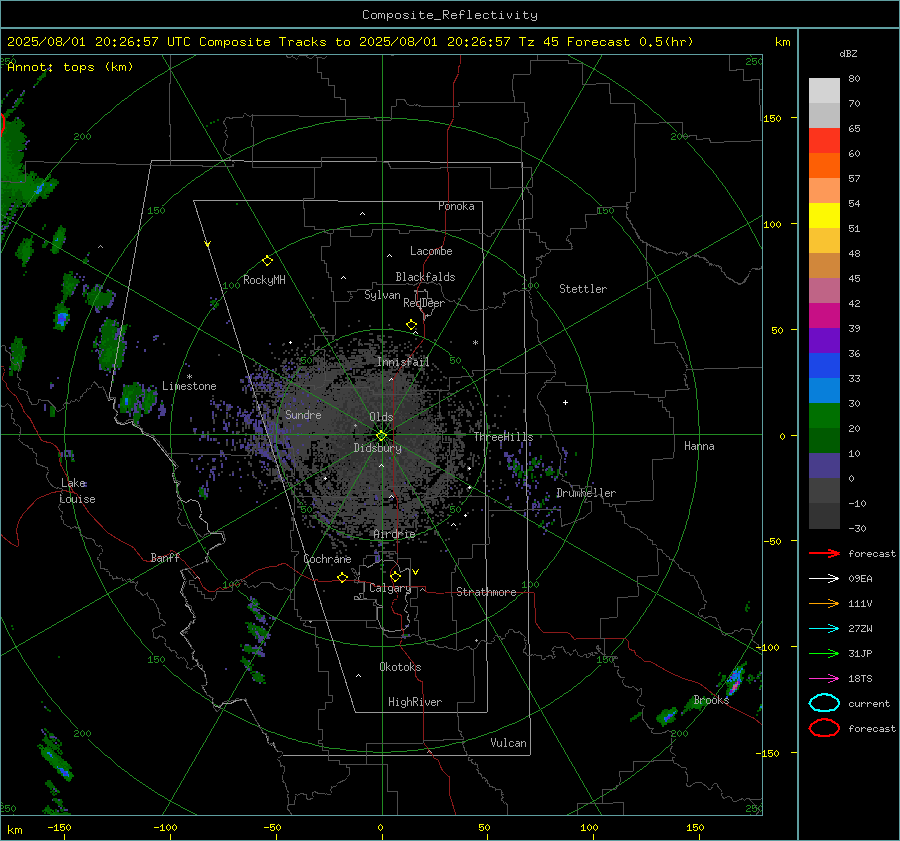Click the radar center diamond at Didsbury

coord(382,435)
